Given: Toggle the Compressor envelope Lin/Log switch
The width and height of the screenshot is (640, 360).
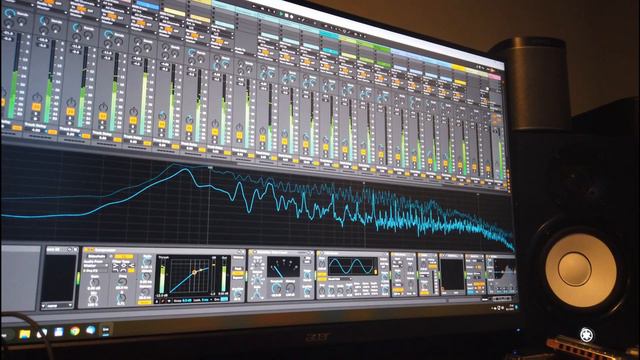Looking at the screenshot, I should [x=224, y=299].
